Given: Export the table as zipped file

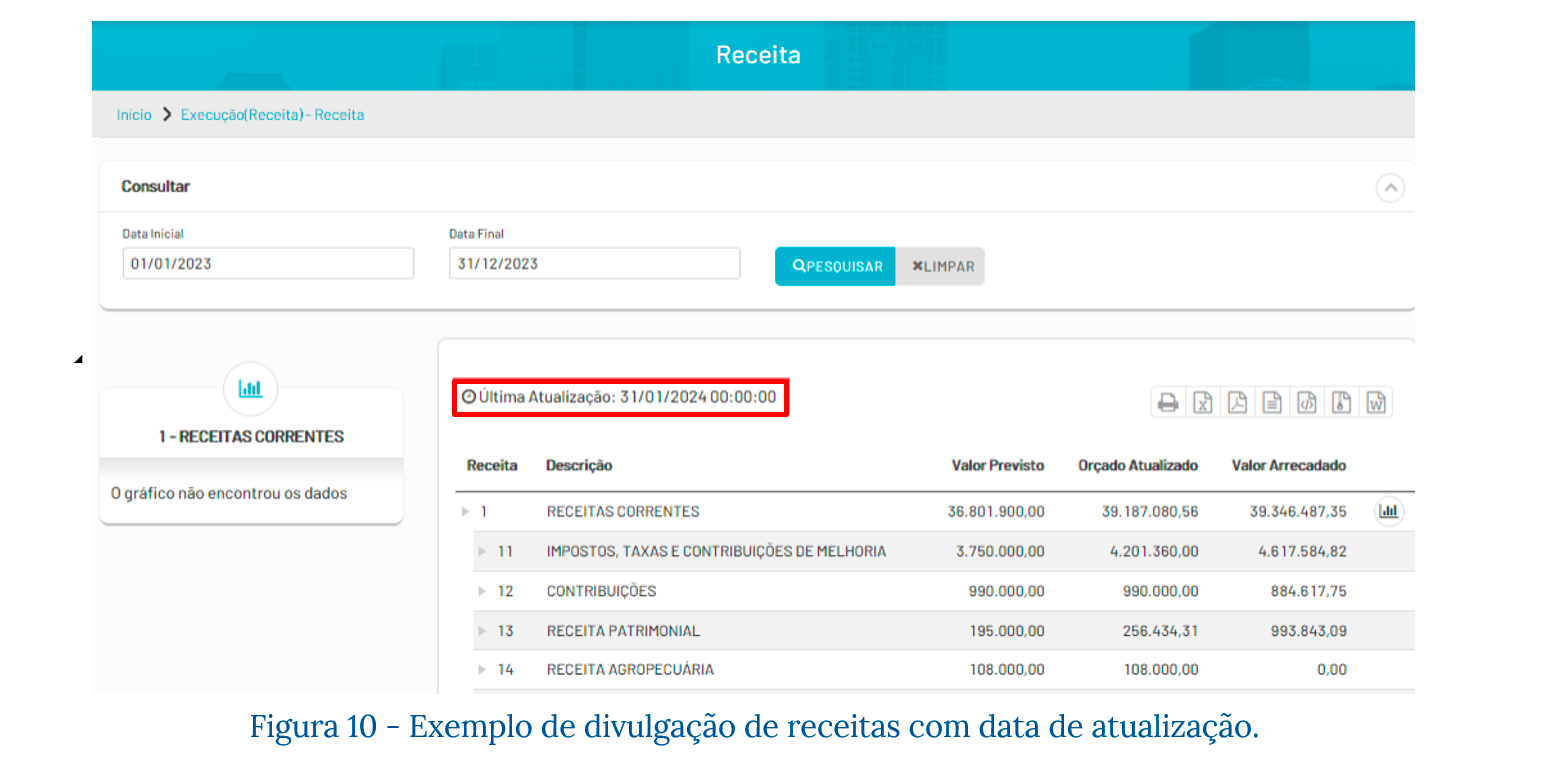Looking at the screenshot, I should click(x=1341, y=403).
